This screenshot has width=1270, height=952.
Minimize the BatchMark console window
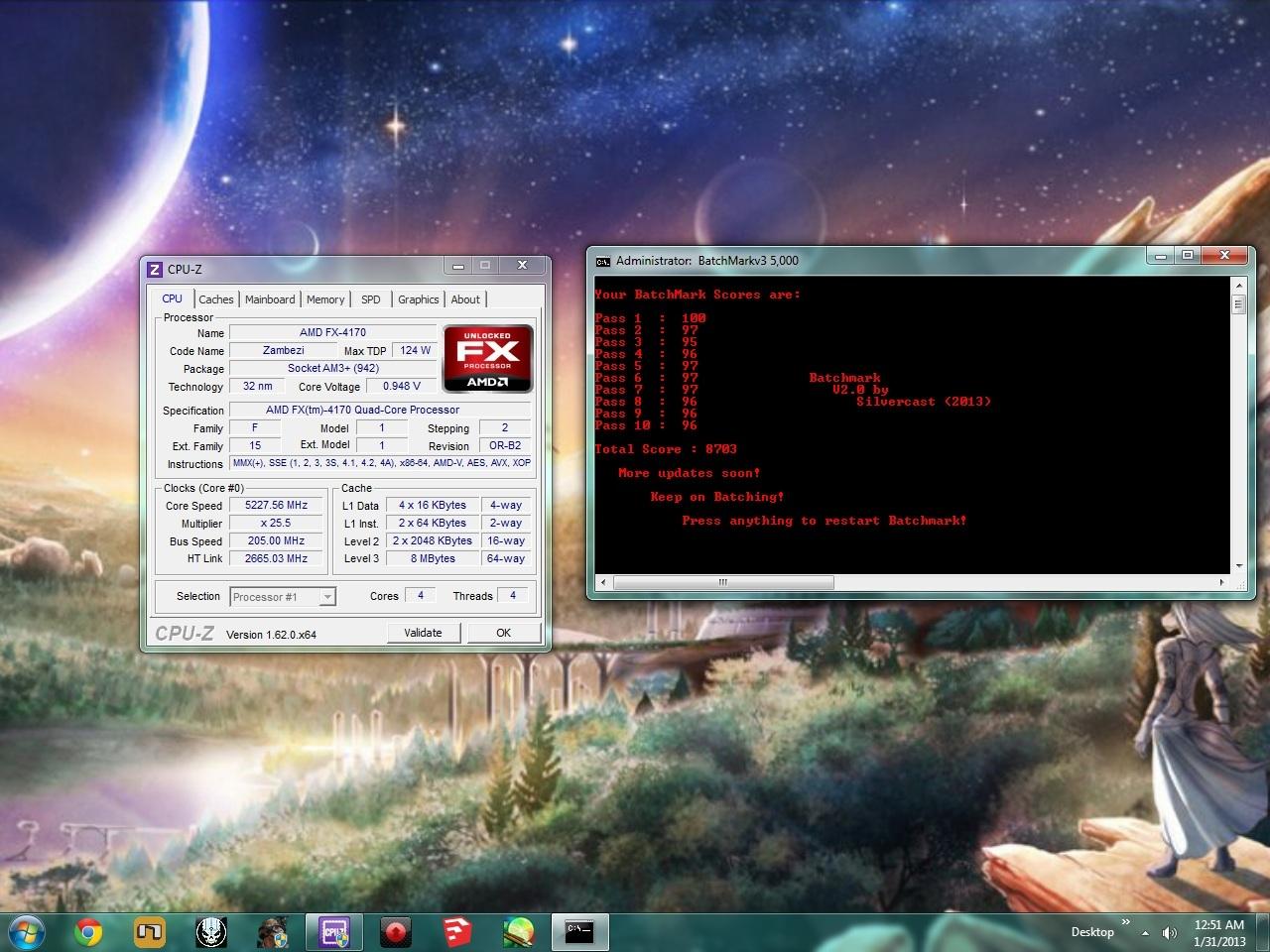1161,256
